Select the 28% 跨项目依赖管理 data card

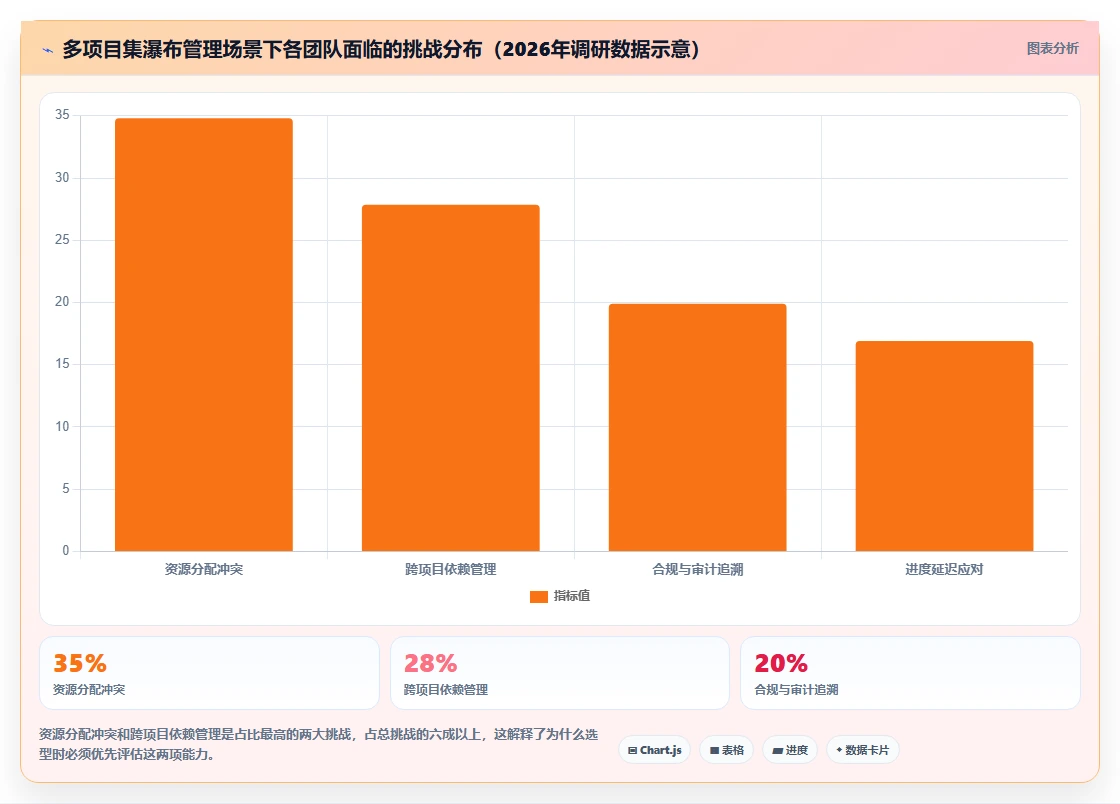(x=559, y=673)
